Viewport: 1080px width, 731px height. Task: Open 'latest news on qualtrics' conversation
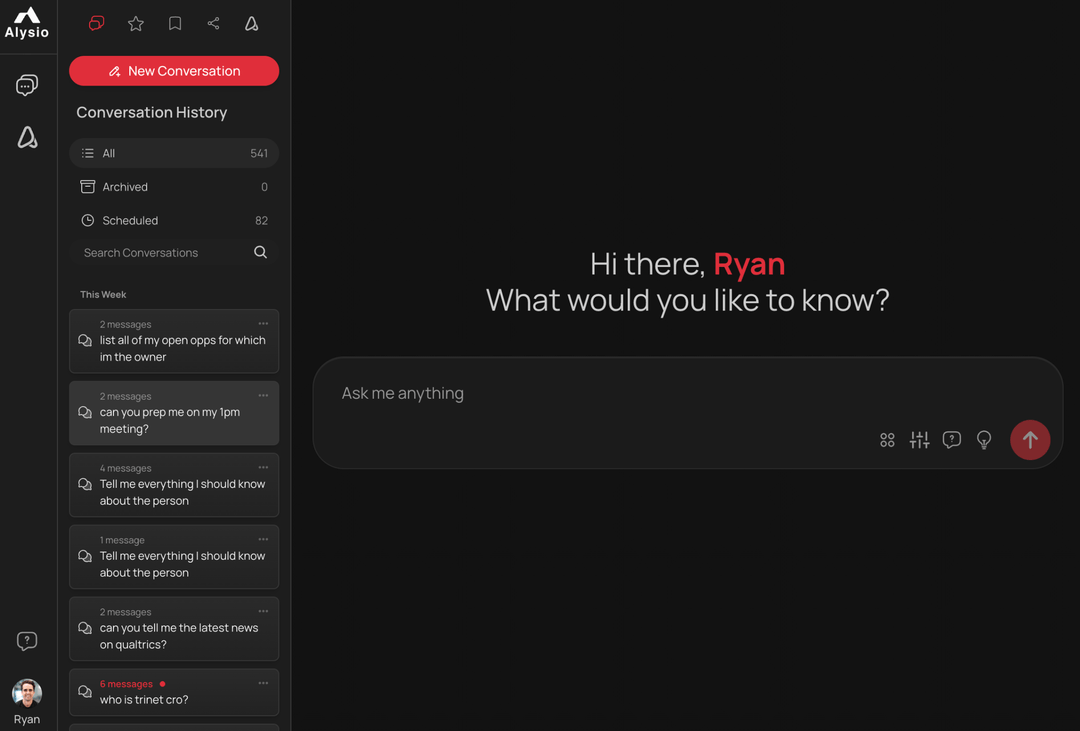[174, 629]
